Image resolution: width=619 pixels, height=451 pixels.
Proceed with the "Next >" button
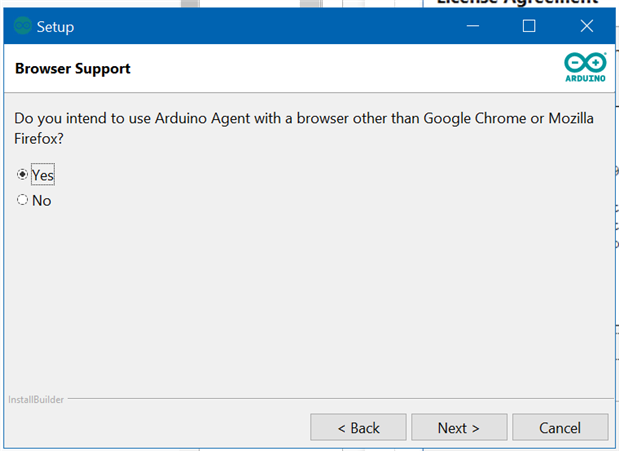click(x=459, y=427)
